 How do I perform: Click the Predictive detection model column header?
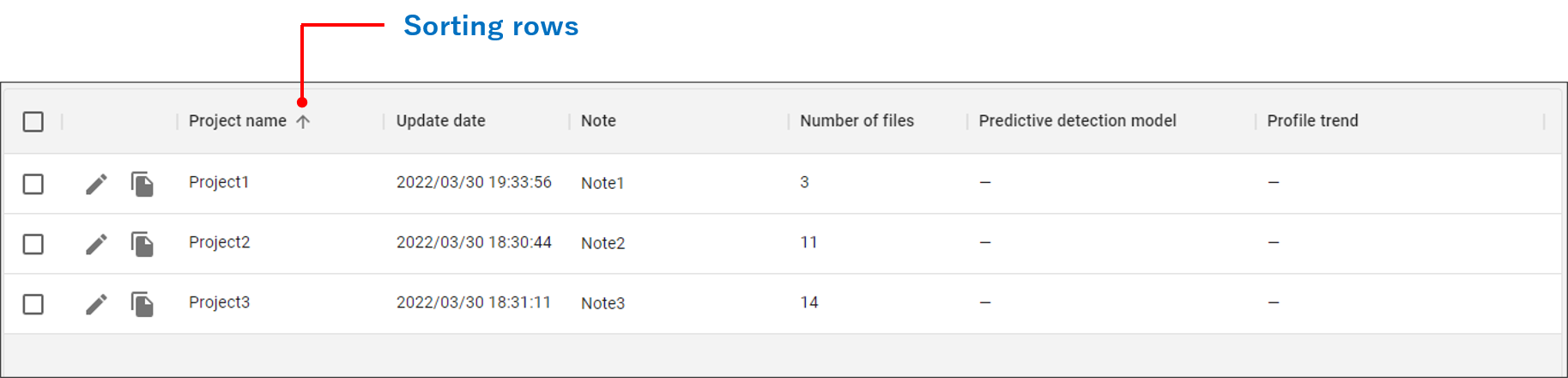(x=1077, y=121)
